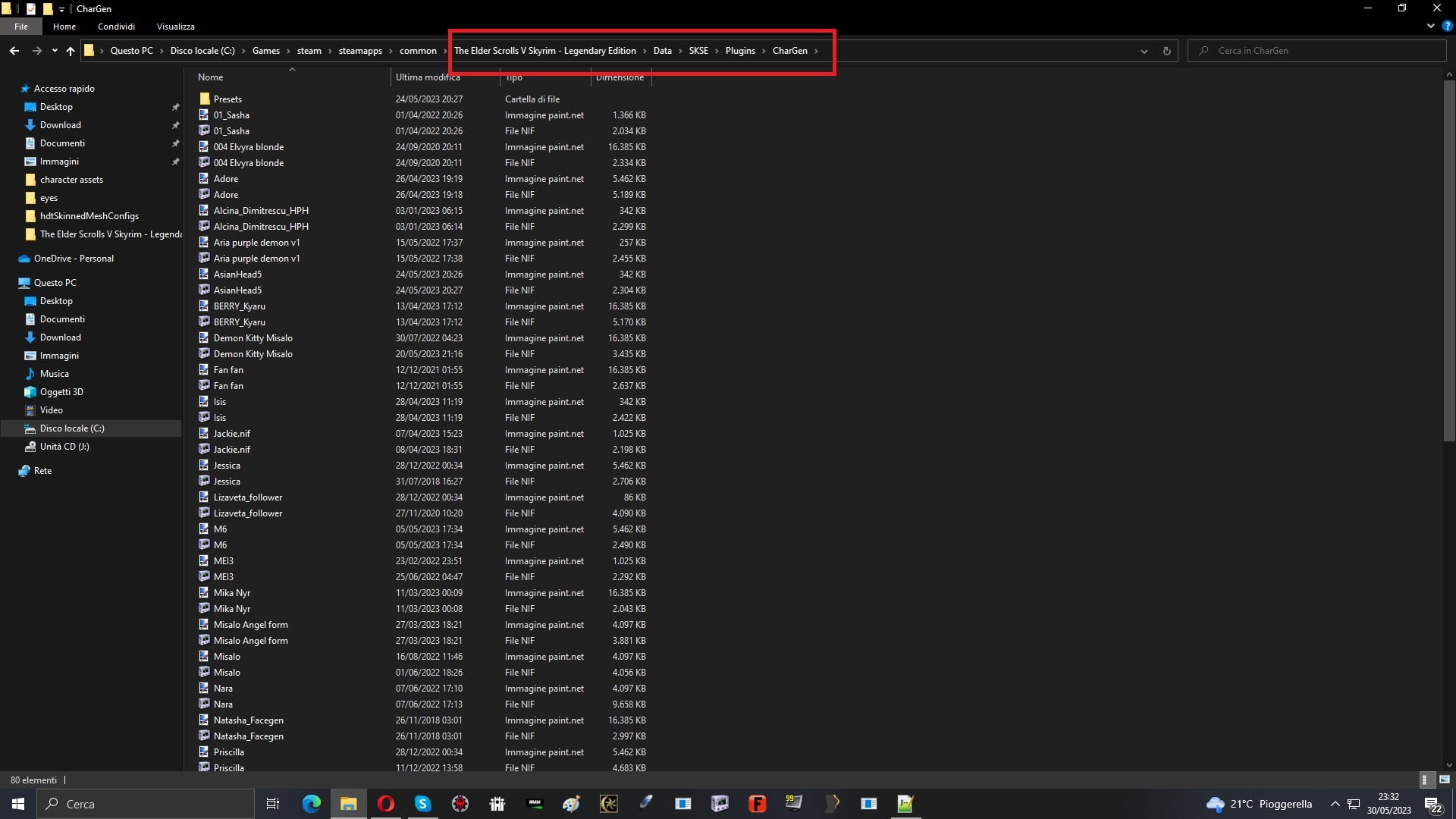Image resolution: width=1456 pixels, height=819 pixels.
Task: Refresh the CharGen folder view
Action: click(x=1166, y=51)
